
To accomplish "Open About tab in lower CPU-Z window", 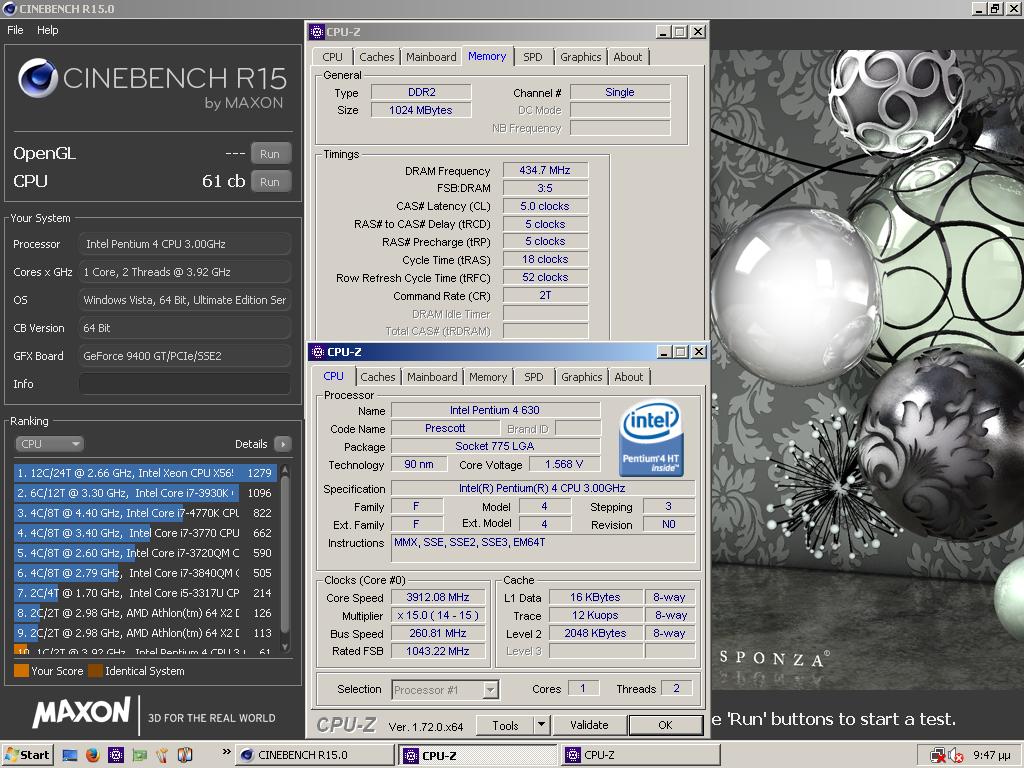I will pos(628,377).
